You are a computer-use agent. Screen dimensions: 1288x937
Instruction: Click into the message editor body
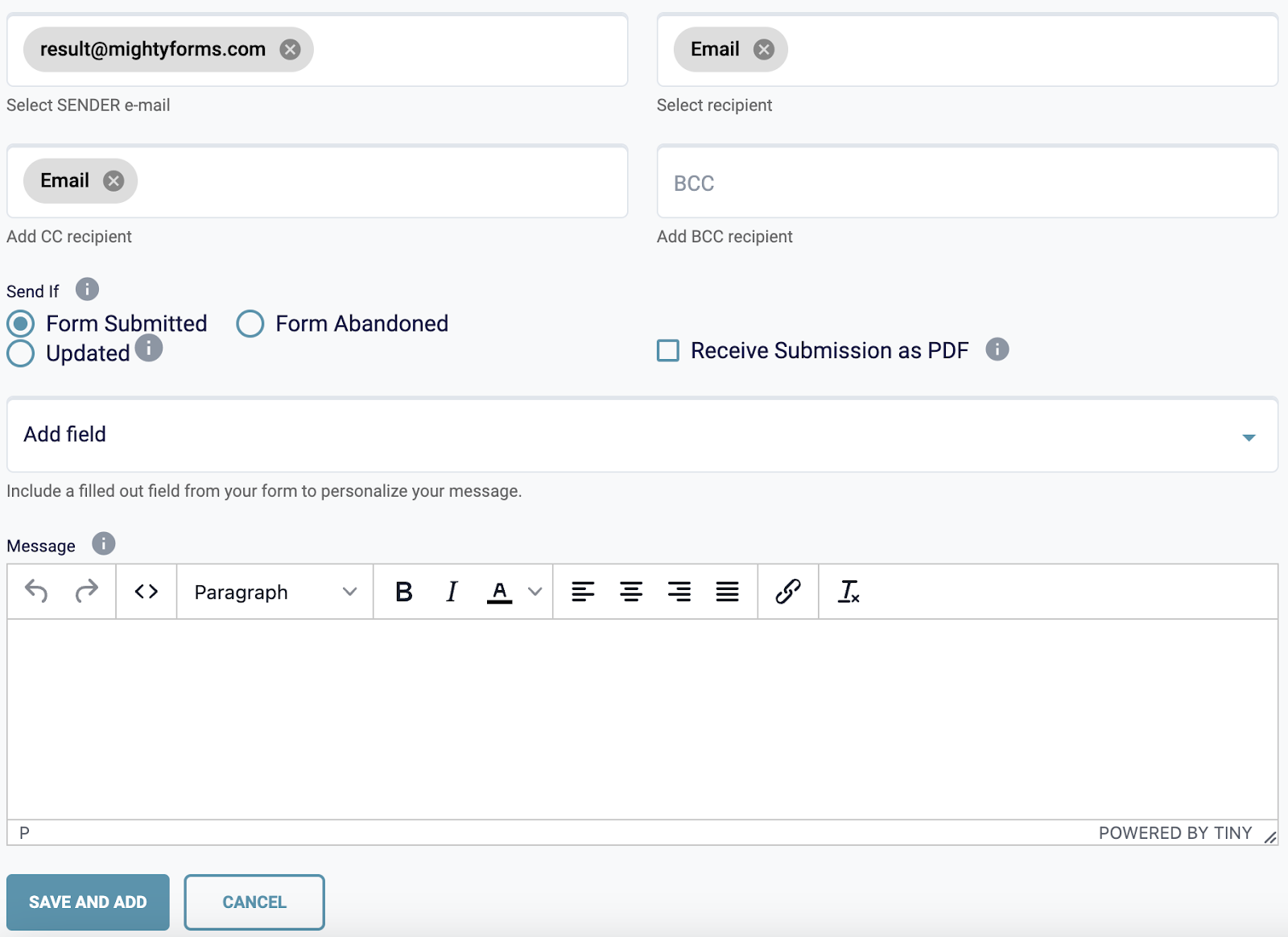point(642,719)
